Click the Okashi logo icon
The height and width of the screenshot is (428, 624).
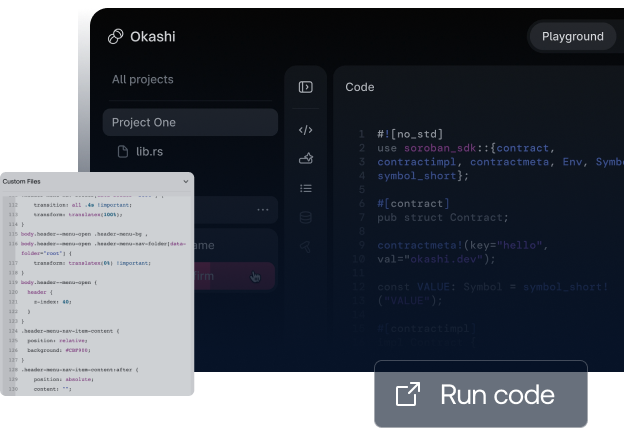coord(115,37)
